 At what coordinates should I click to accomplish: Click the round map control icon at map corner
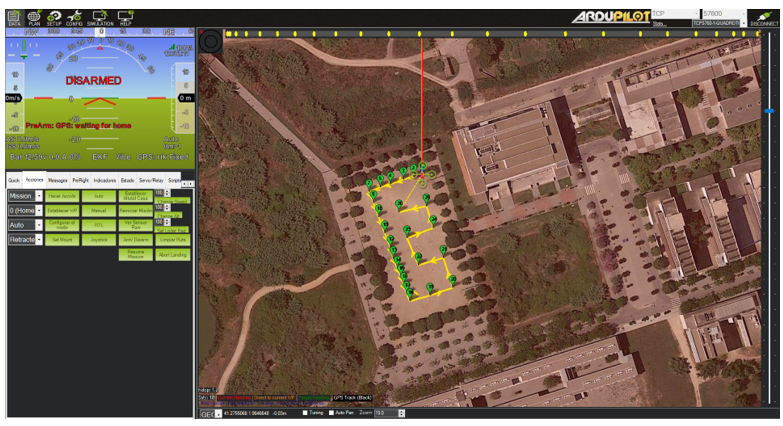tap(211, 41)
